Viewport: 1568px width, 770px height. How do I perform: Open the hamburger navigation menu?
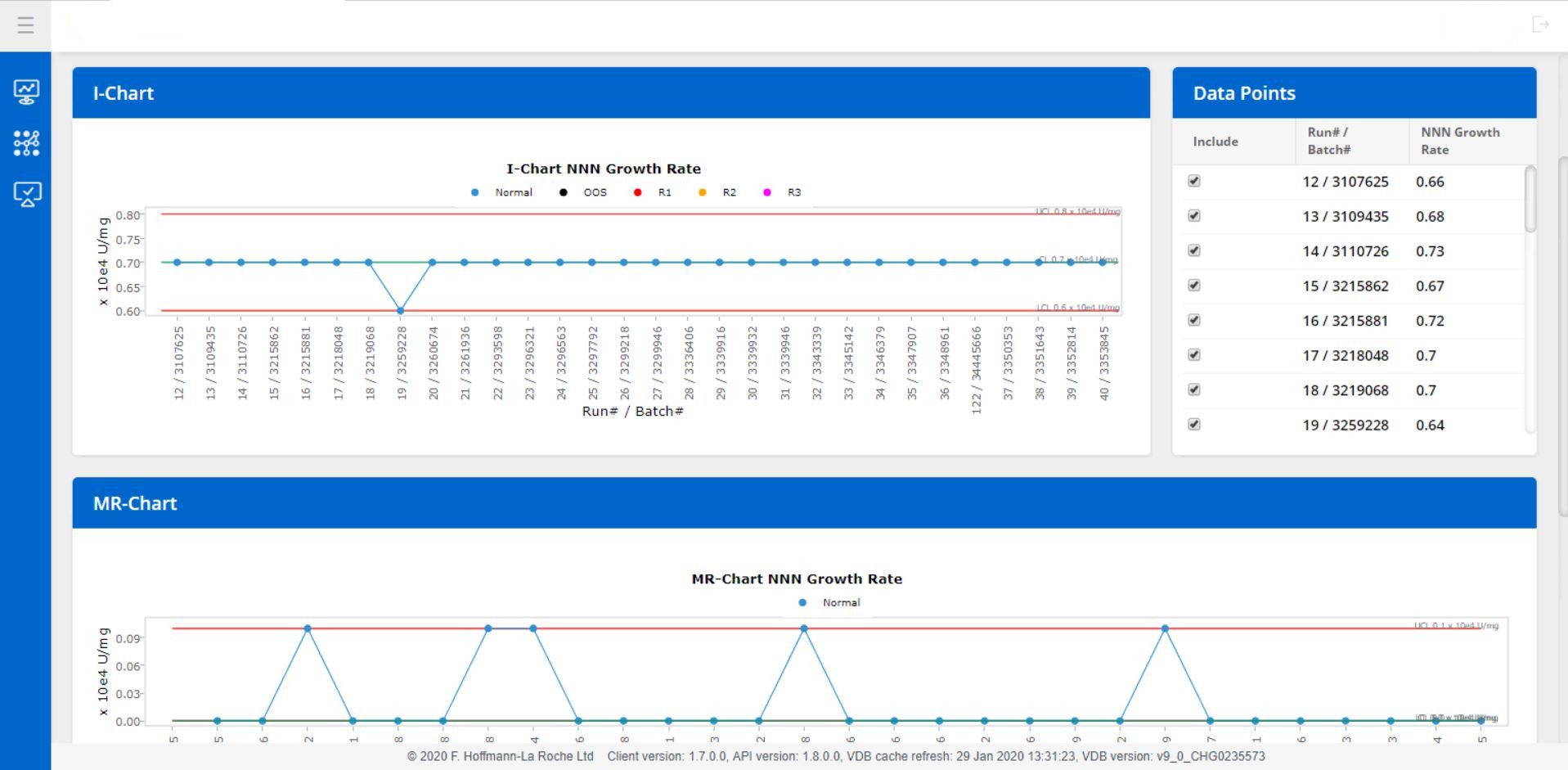(x=25, y=25)
